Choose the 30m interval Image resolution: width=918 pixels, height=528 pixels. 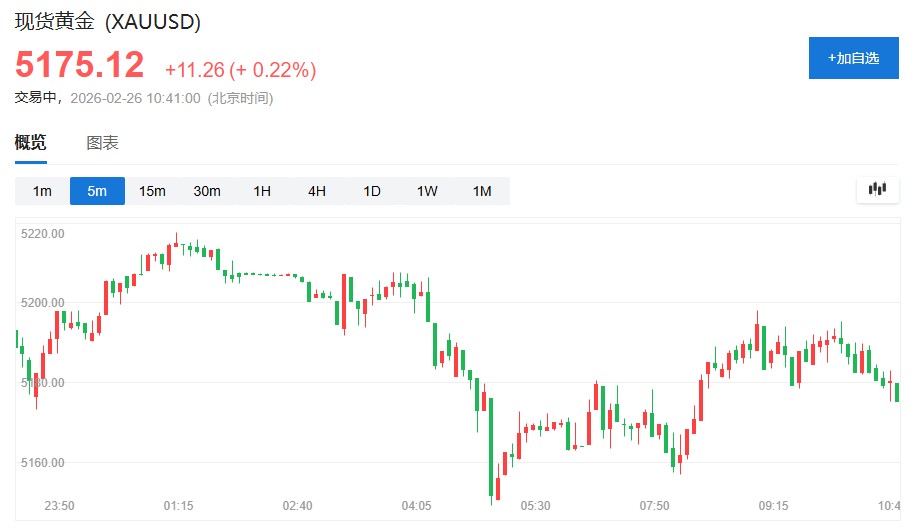click(x=207, y=191)
